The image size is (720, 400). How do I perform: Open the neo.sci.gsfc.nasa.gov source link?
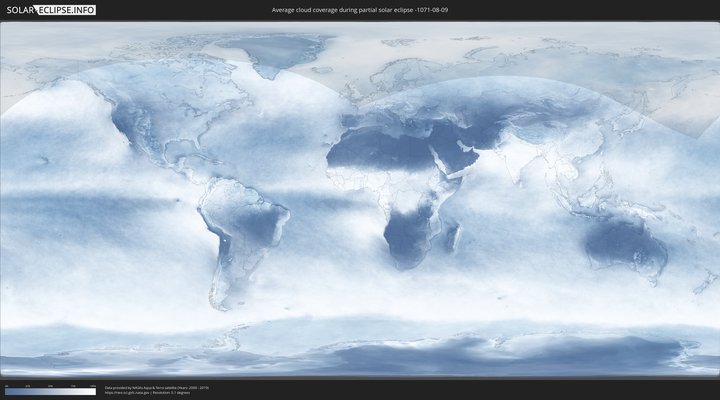pyautogui.click(x=130, y=393)
